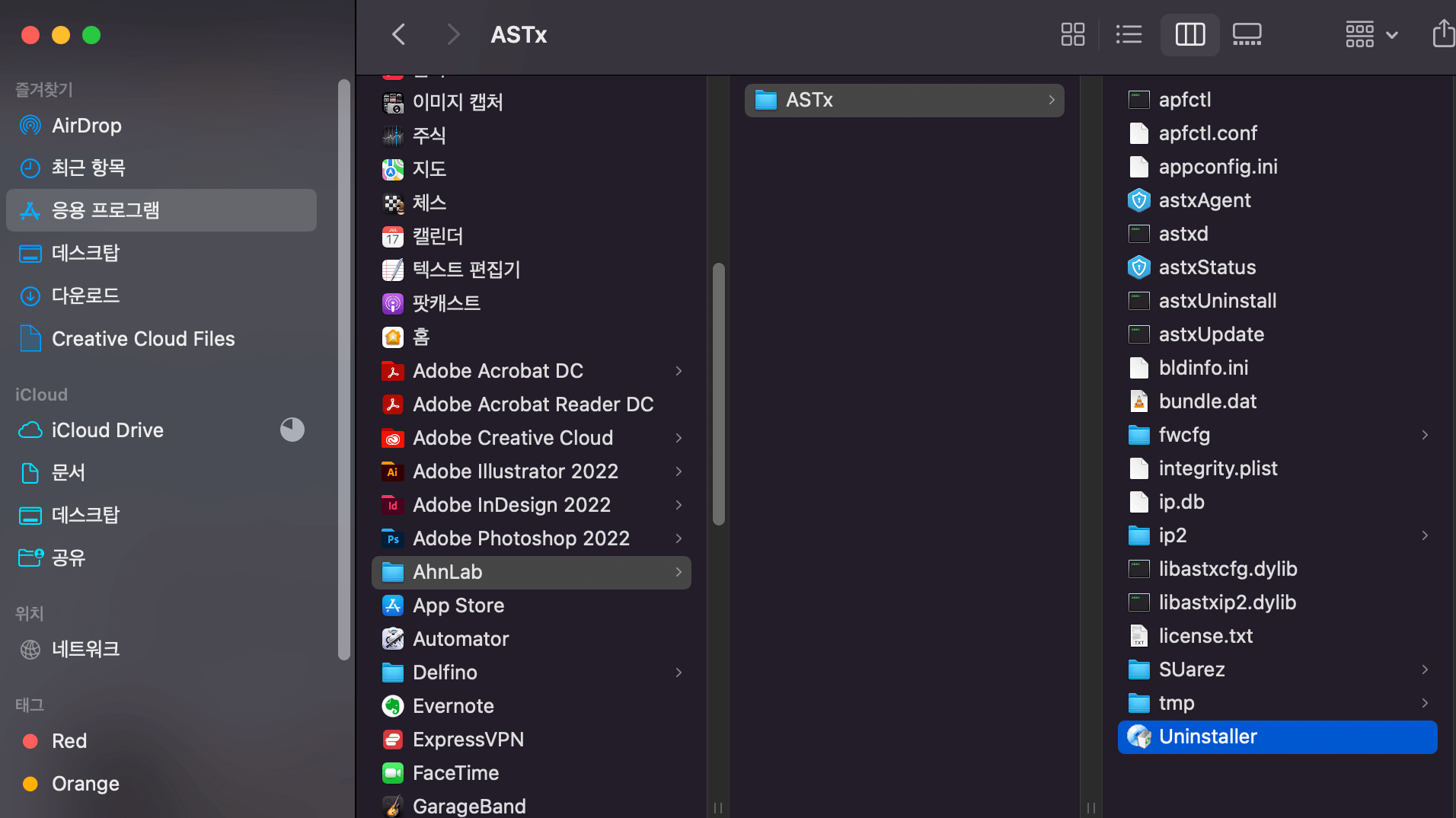Select the Evernote app
This screenshot has height=818, width=1456.
click(532, 706)
